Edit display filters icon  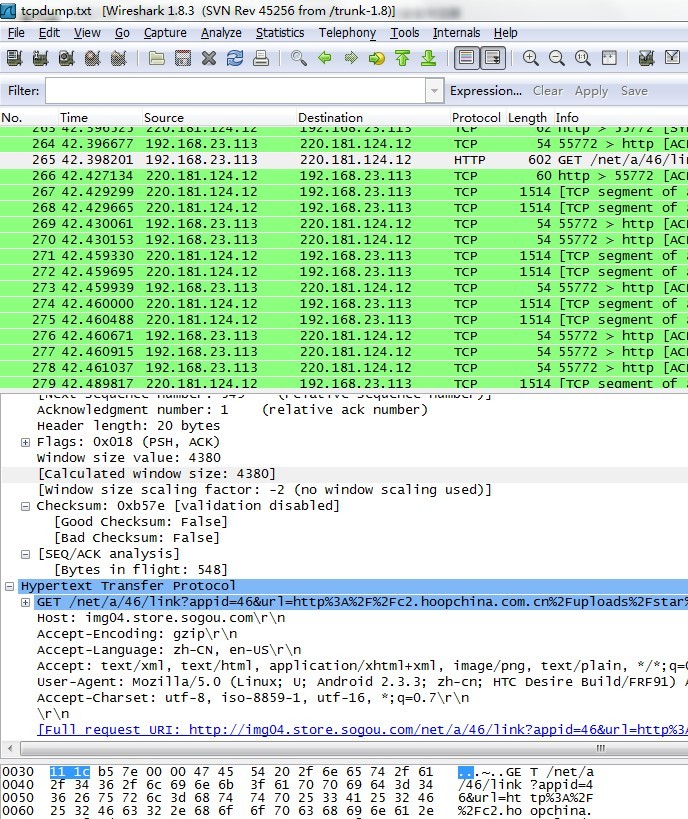click(672, 58)
